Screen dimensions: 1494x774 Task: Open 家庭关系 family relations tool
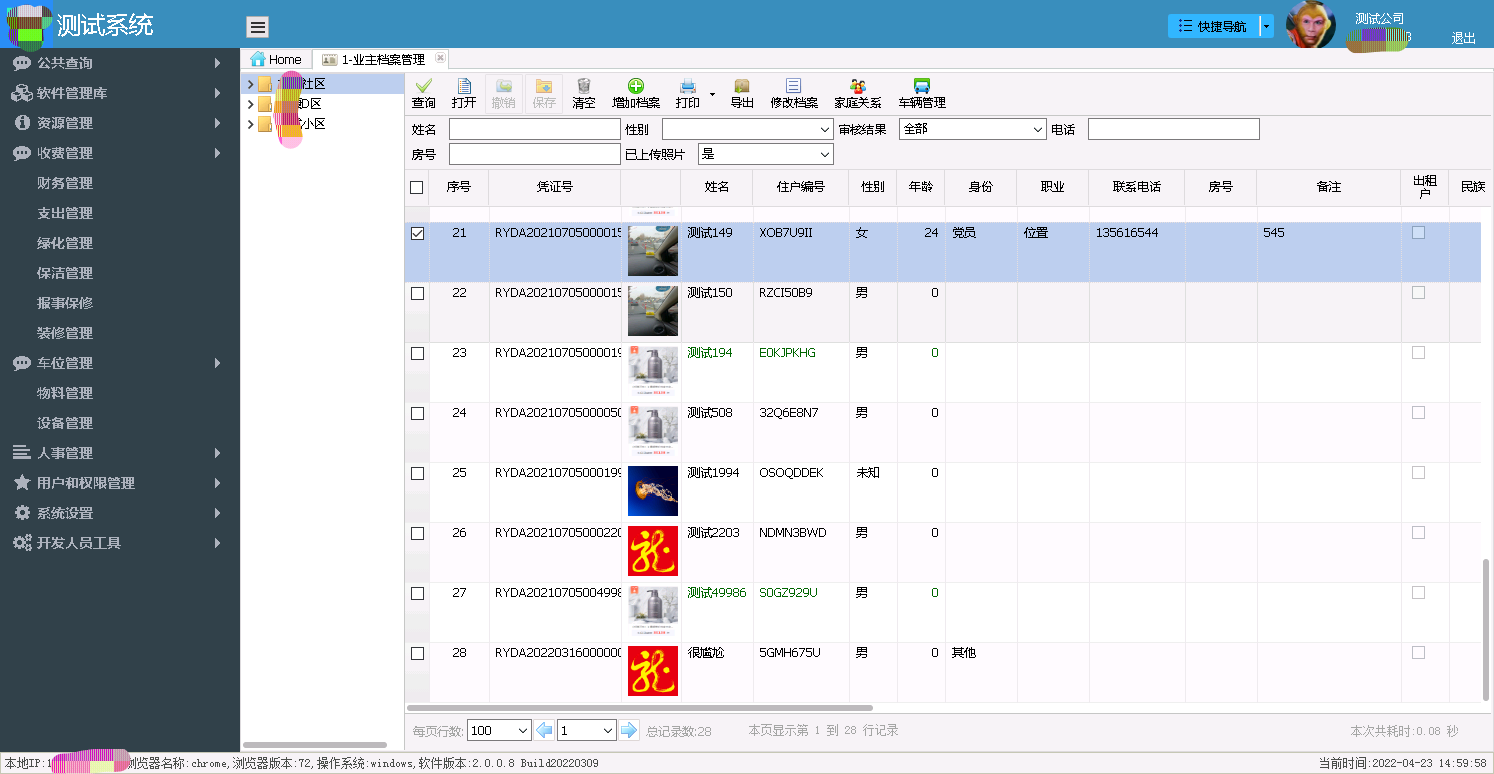click(858, 94)
